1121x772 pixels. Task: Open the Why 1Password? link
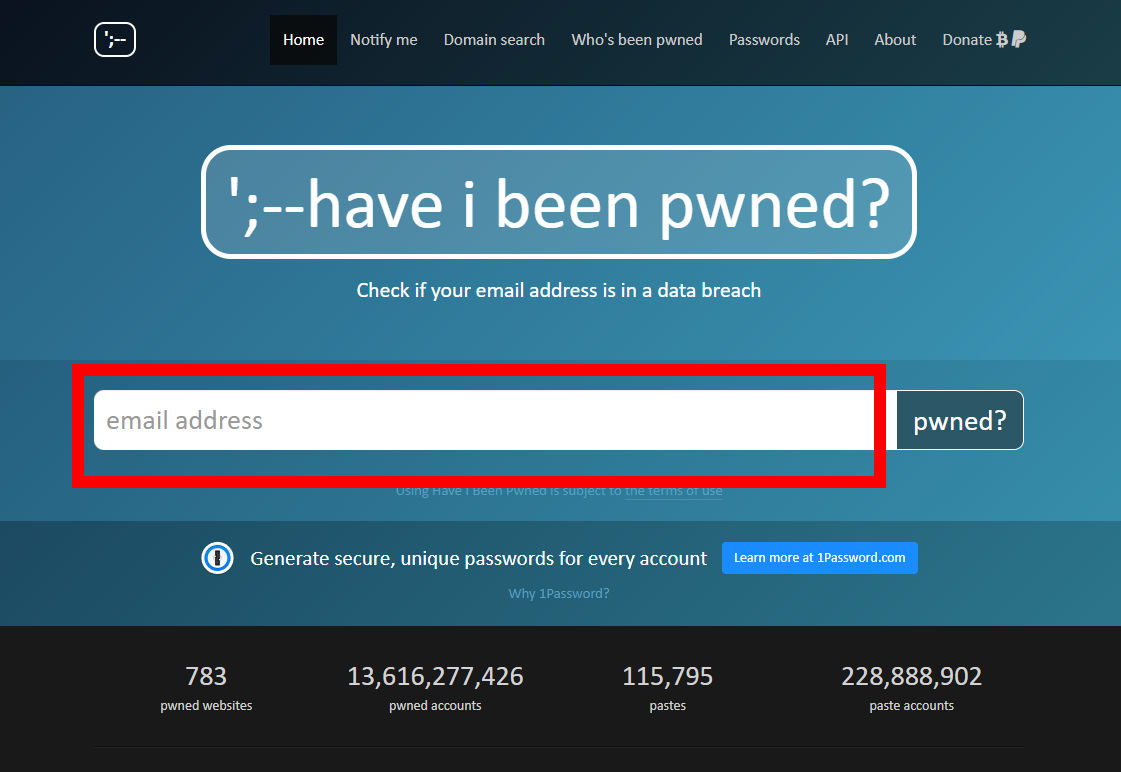click(559, 593)
